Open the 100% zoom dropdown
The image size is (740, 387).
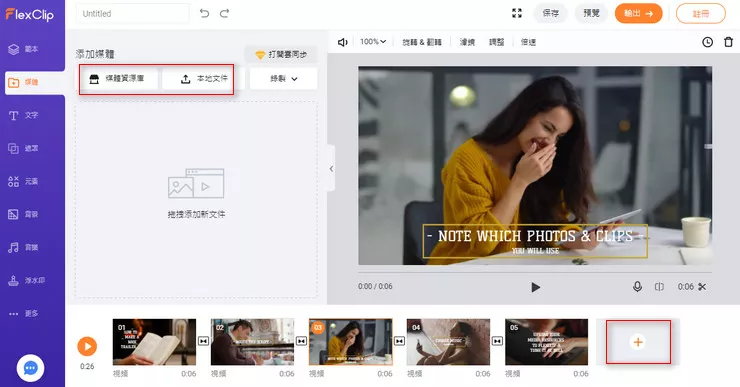pos(373,42)
